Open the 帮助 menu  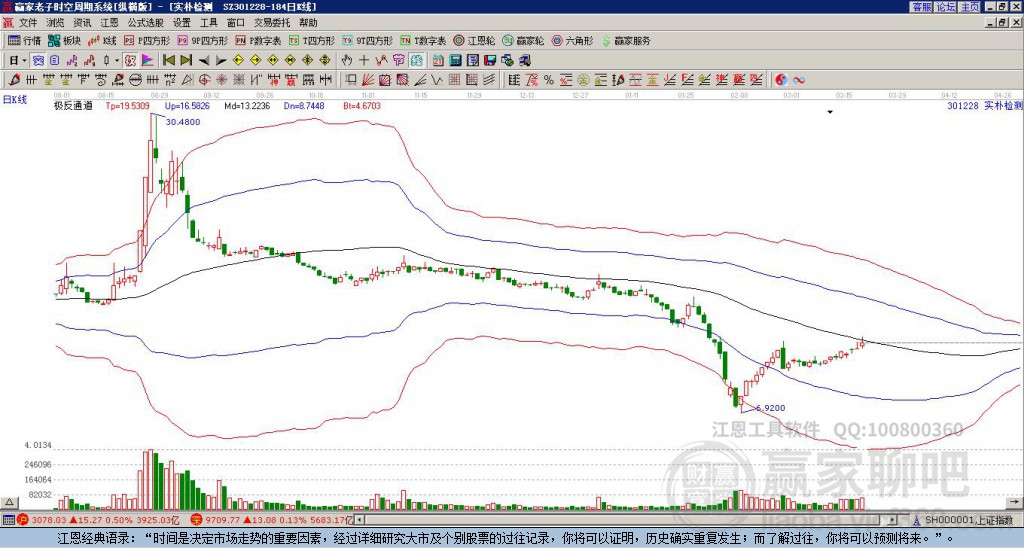coord(308,23)
